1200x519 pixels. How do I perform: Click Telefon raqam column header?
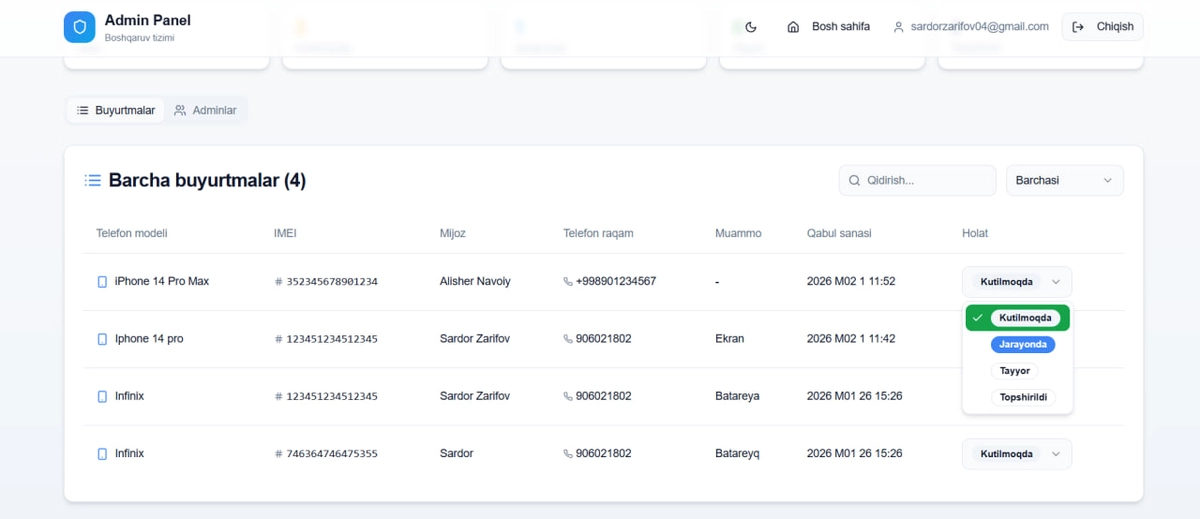[x=598, y=233]
